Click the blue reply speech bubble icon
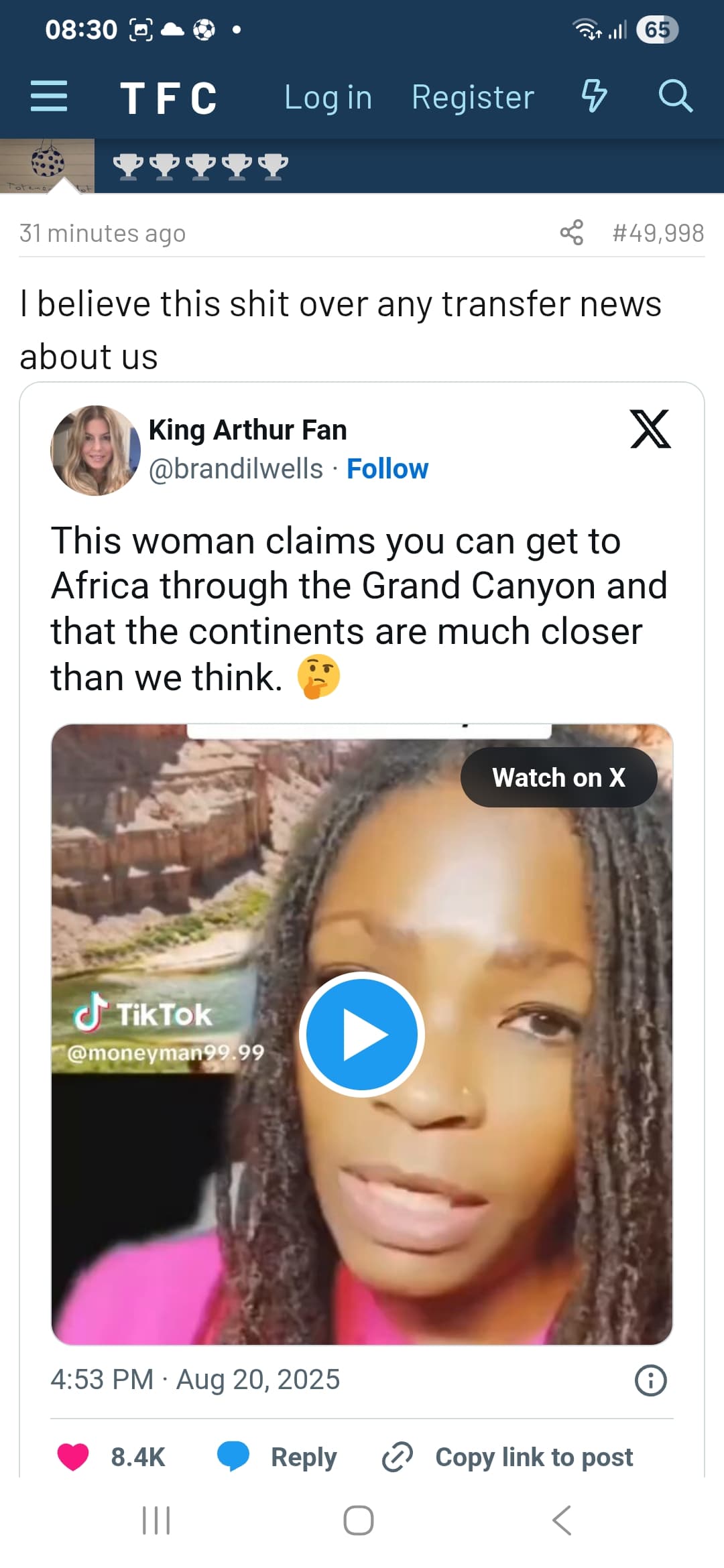The image size is (724, 1568). [233, 1457]
